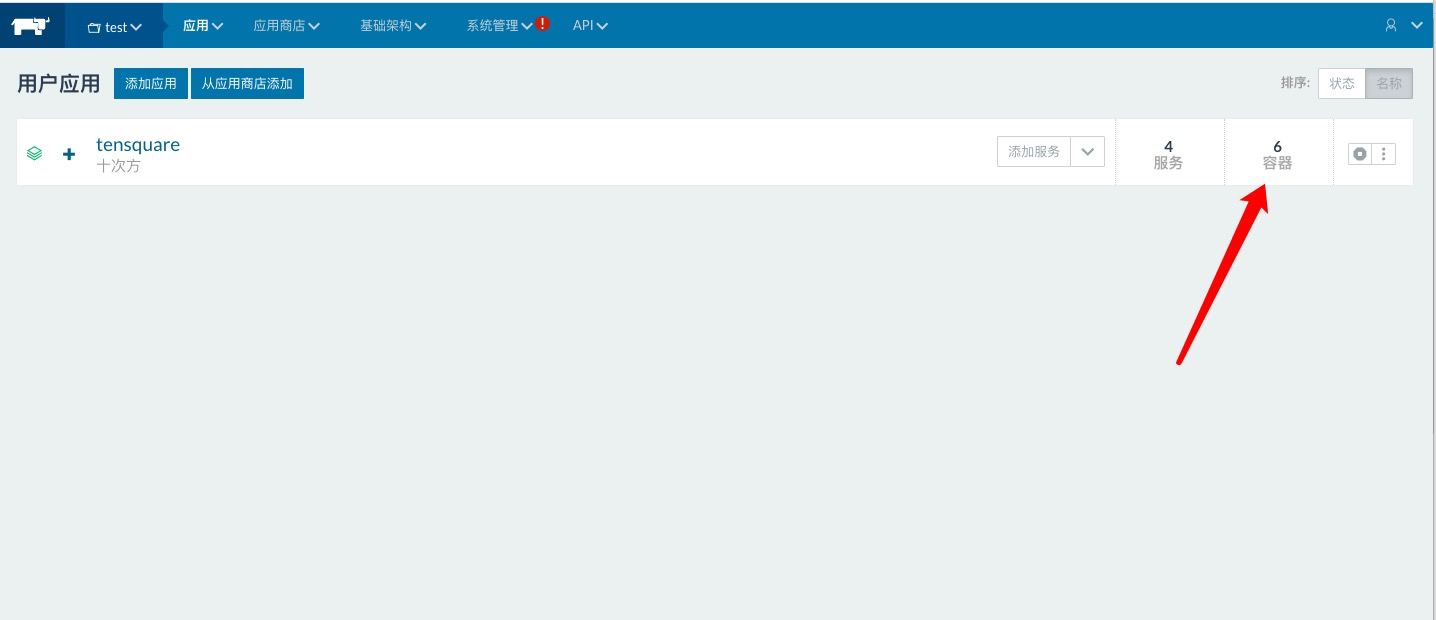
Task: Open the API menu
Action: pos(590,26)
